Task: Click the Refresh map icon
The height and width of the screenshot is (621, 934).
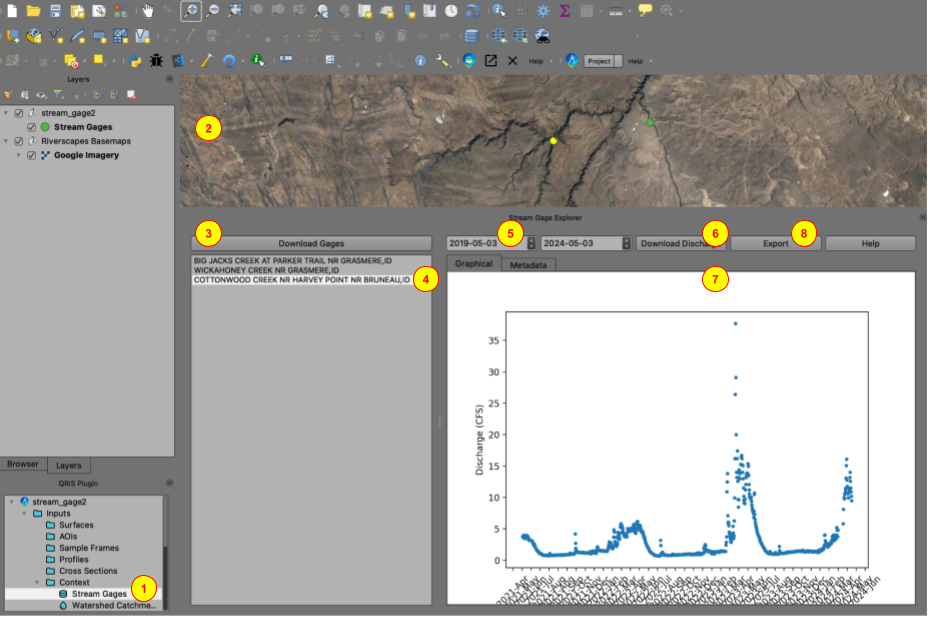Action: click(473, 11)
